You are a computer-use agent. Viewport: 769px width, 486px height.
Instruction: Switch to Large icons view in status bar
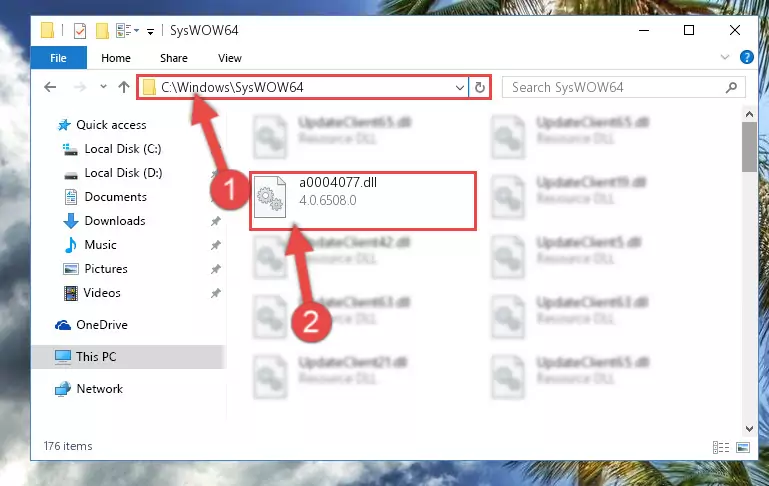(743, 447)
